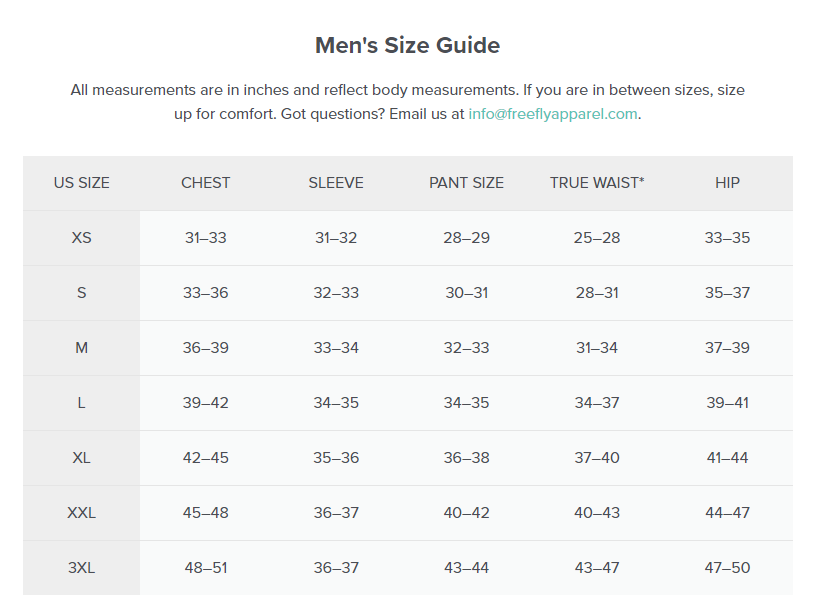Select the SLEEVE column header
817x607 pixels.
(x=336, y=183)
